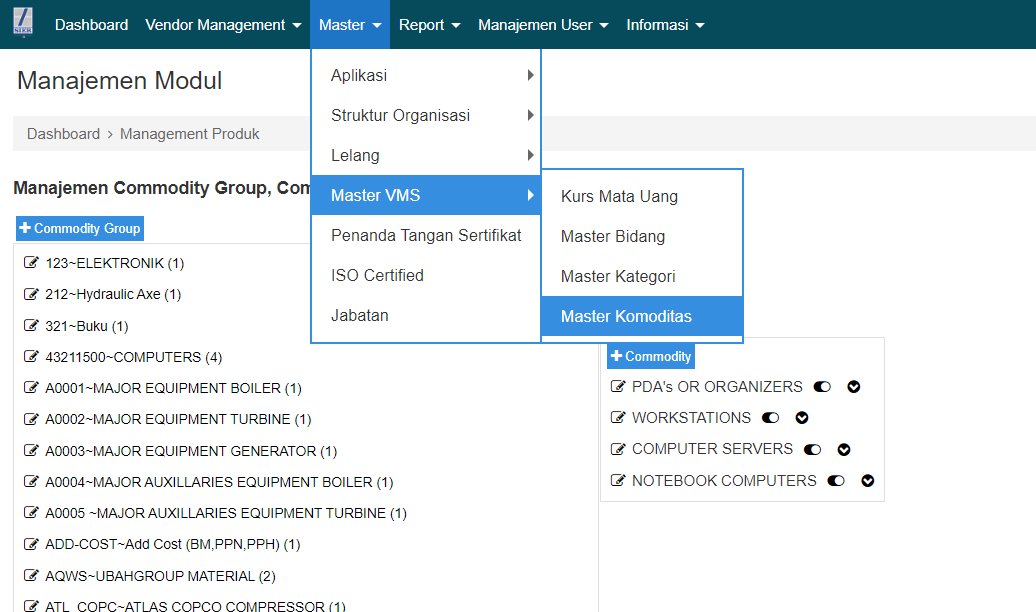
Task: Open the Vendor Management dropdown
Action: click(x=223, y=25)
